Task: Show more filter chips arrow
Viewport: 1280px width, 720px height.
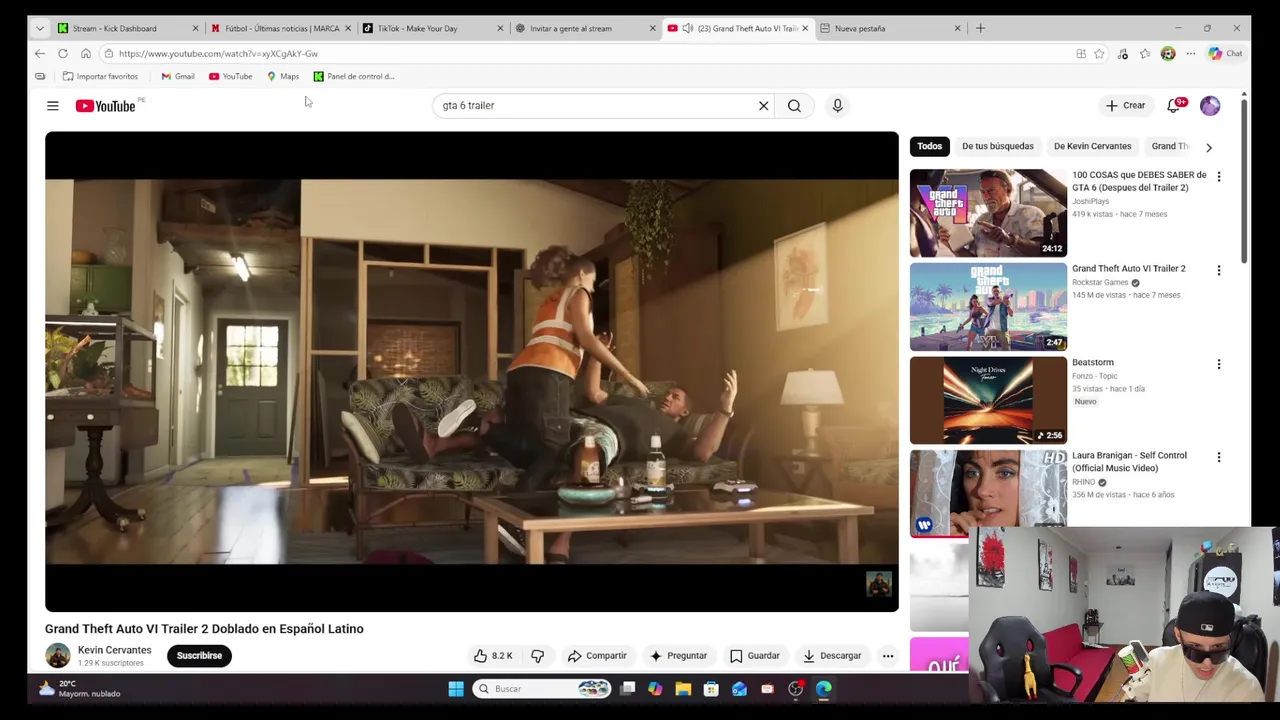Action: point(1208,147)
